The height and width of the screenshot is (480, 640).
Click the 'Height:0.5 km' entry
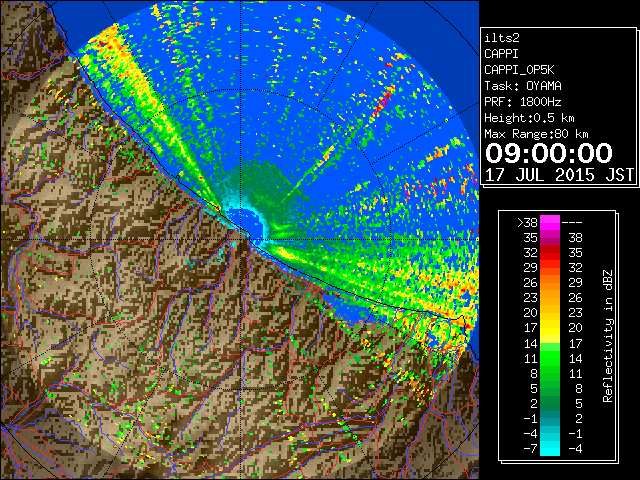[529, 118]
